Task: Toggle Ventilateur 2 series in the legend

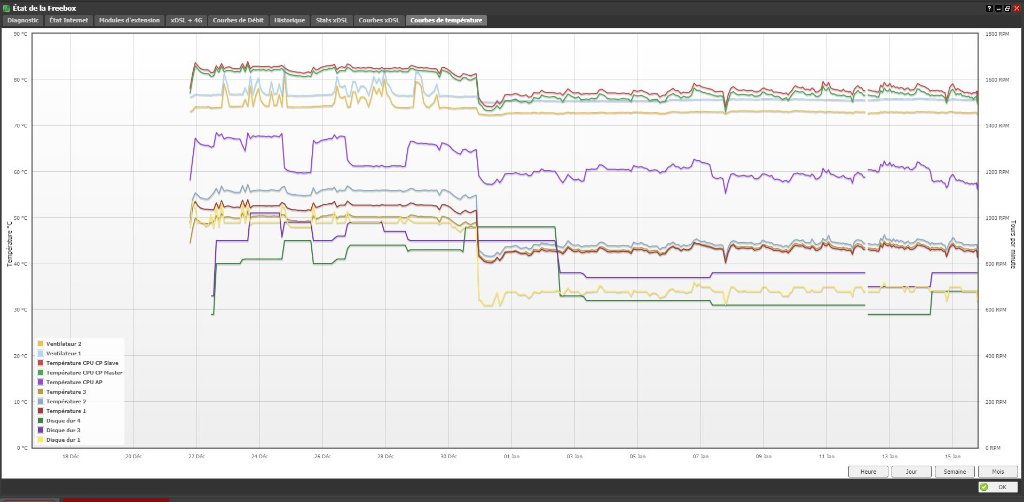Action: (59, 343)
